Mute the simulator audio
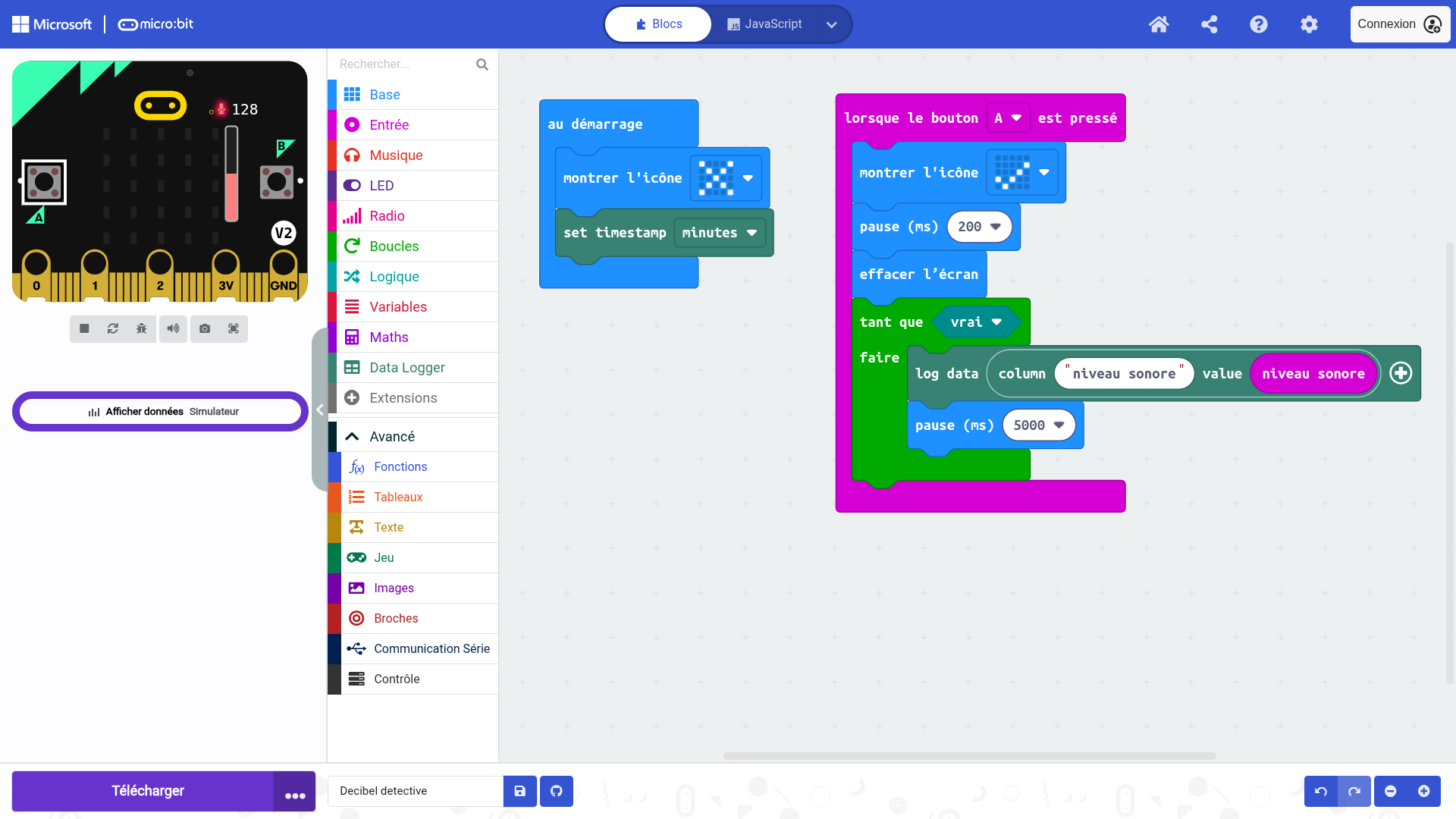This screenshot has height=819, width=1456. click(174, 329)
